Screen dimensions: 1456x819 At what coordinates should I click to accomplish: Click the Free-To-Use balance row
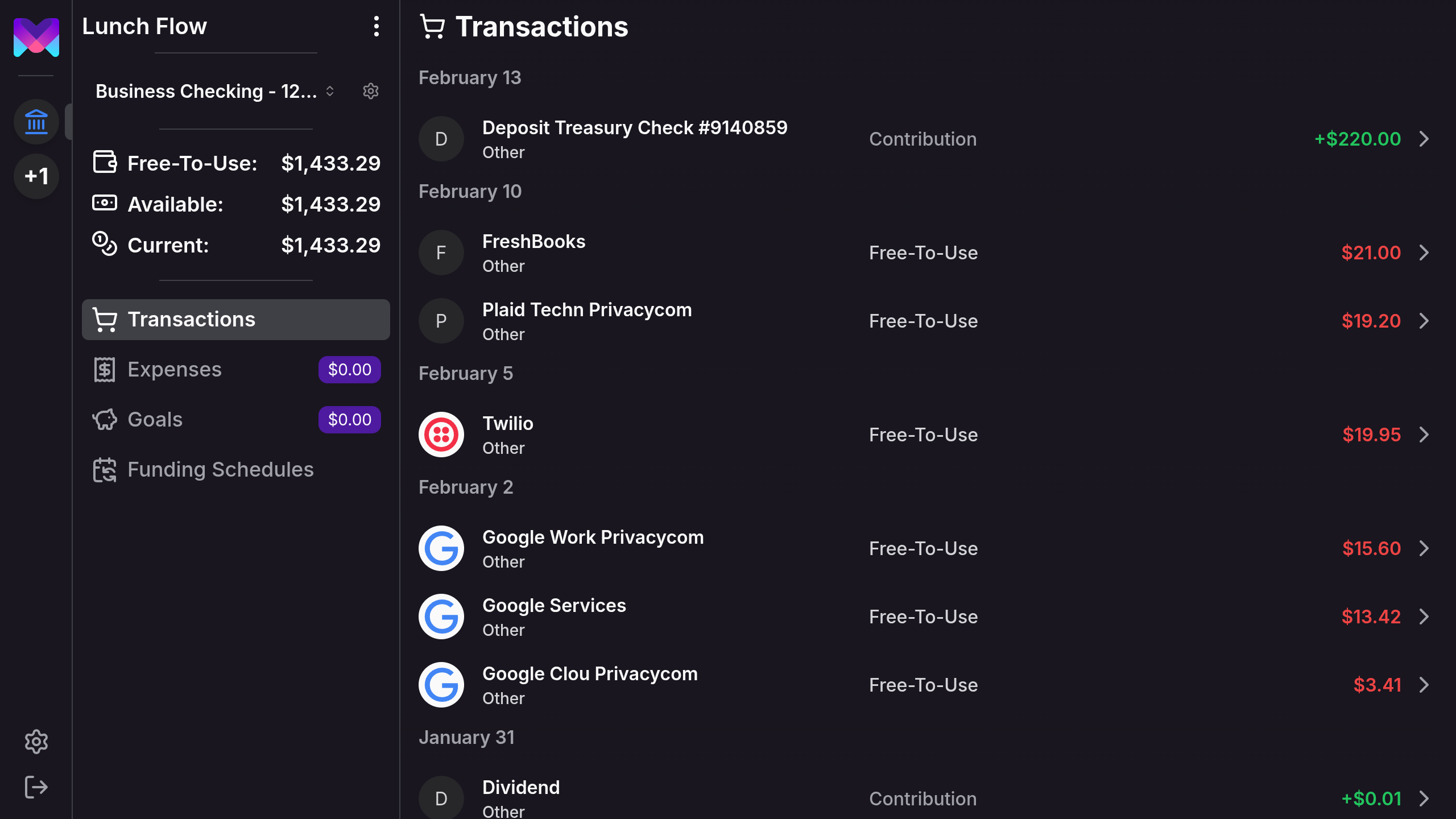pos(237,164)
